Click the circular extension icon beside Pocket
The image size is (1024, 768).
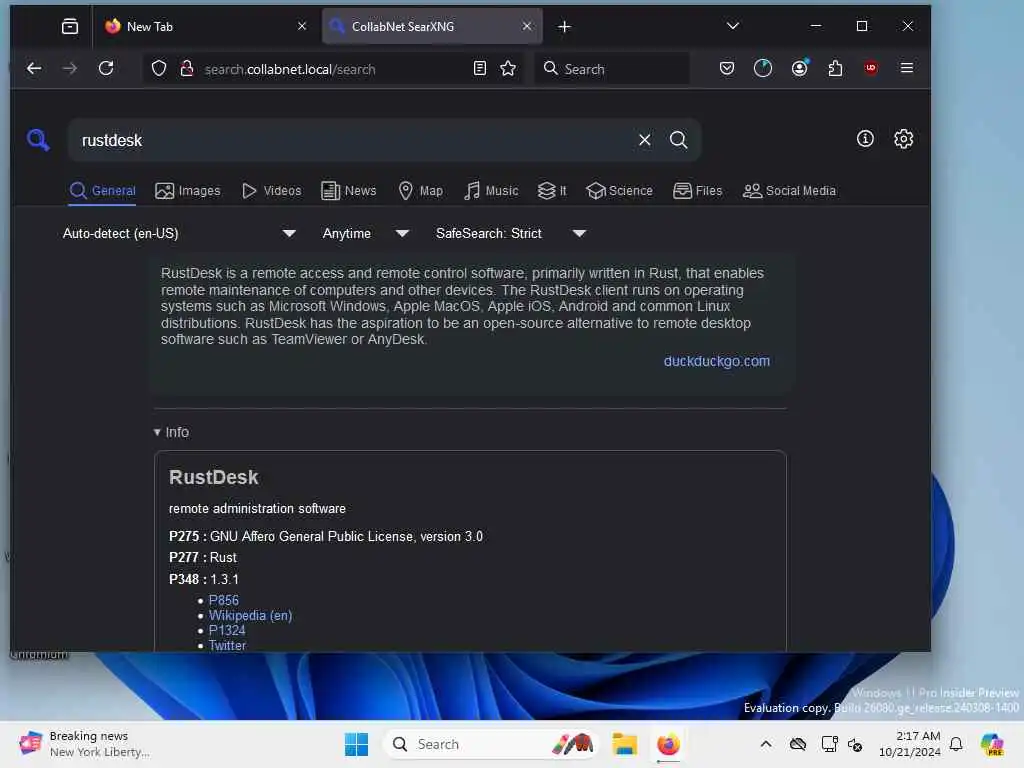[763, 69]
